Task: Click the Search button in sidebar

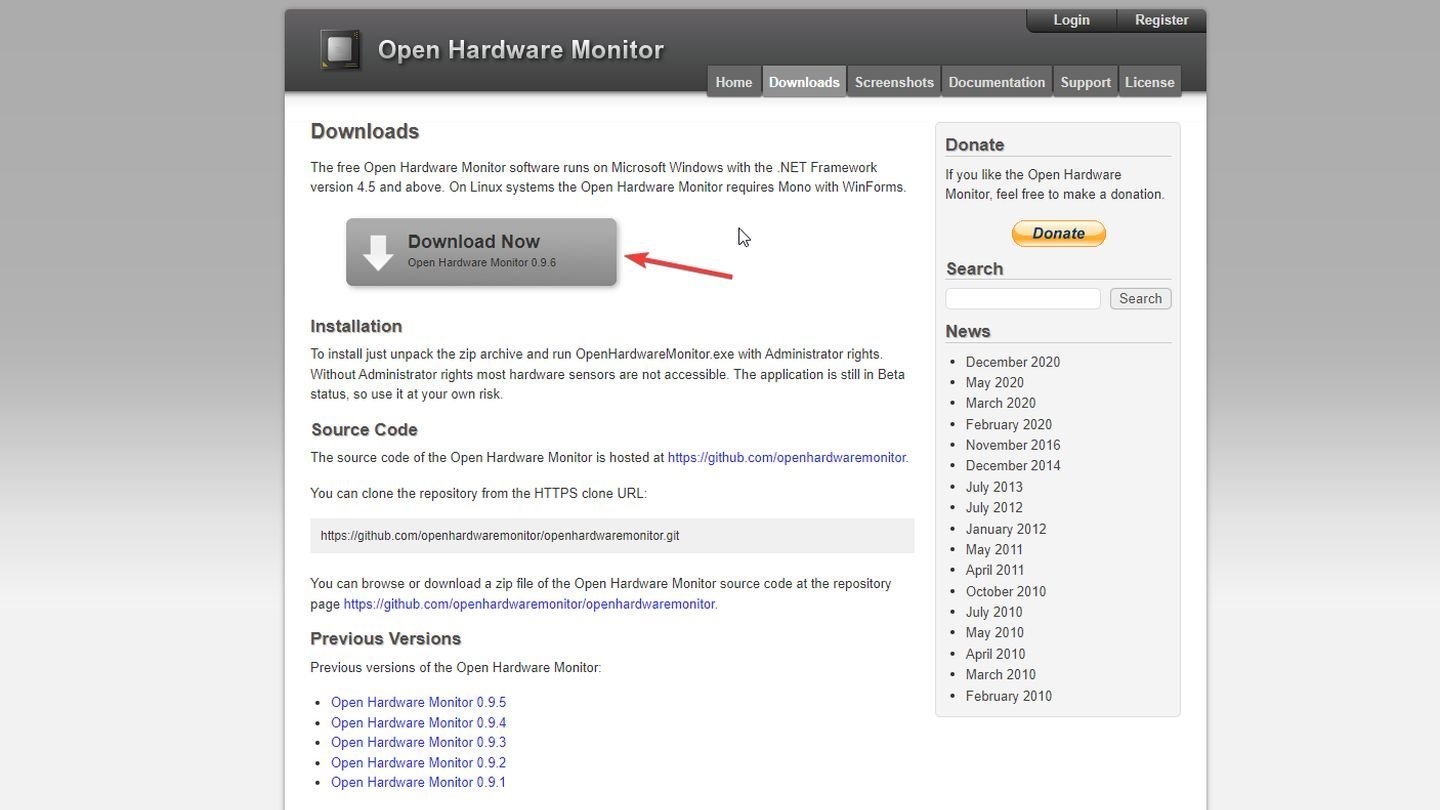Action: [1140, 299]
